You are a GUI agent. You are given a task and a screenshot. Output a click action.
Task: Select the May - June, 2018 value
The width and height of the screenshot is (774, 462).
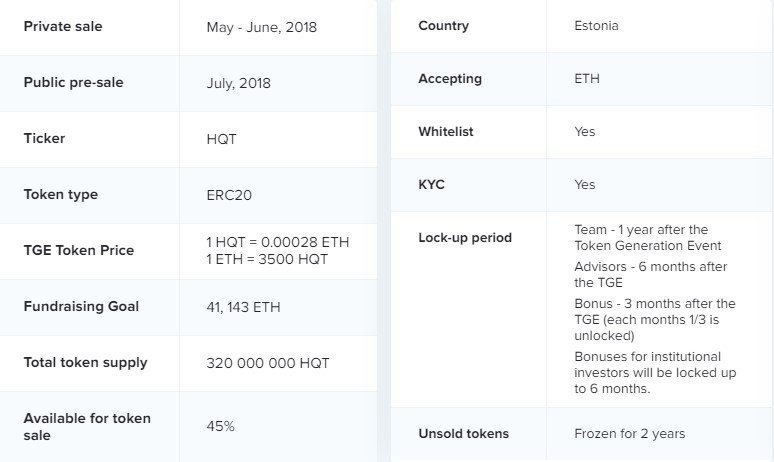click(x=261, y=27)
